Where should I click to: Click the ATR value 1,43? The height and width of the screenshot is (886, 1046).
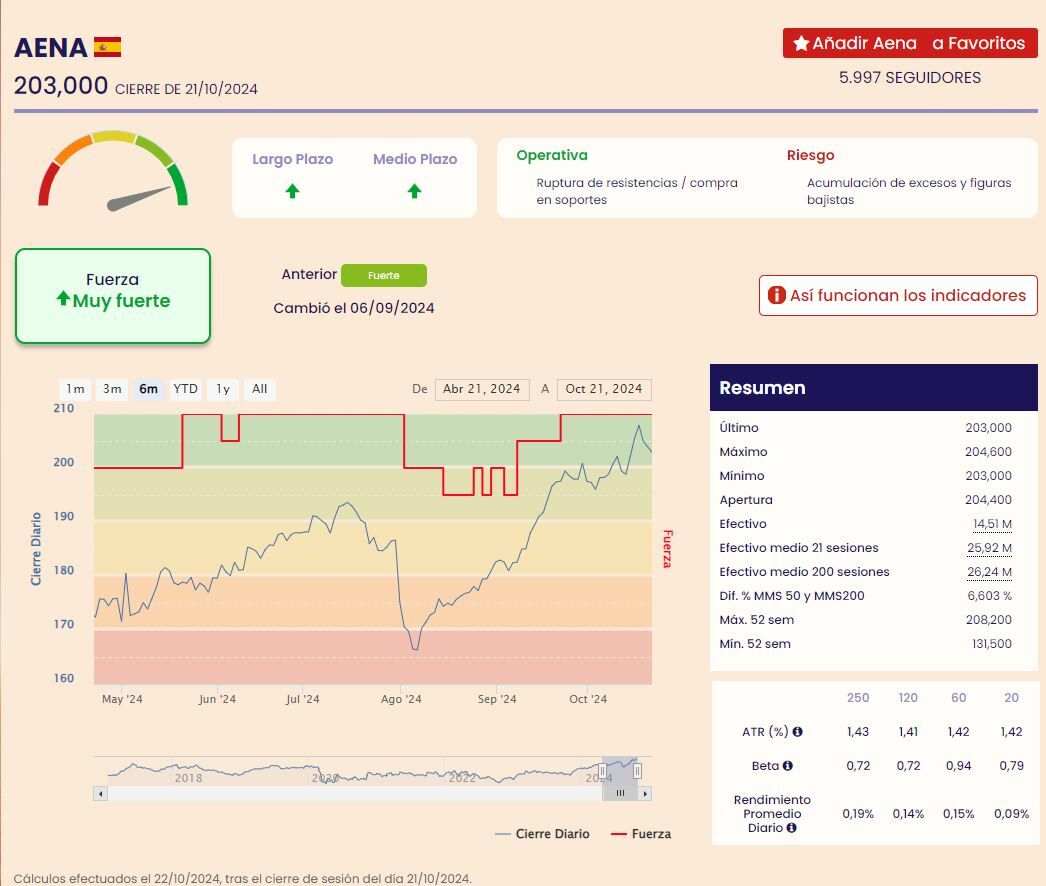point(858,732)
